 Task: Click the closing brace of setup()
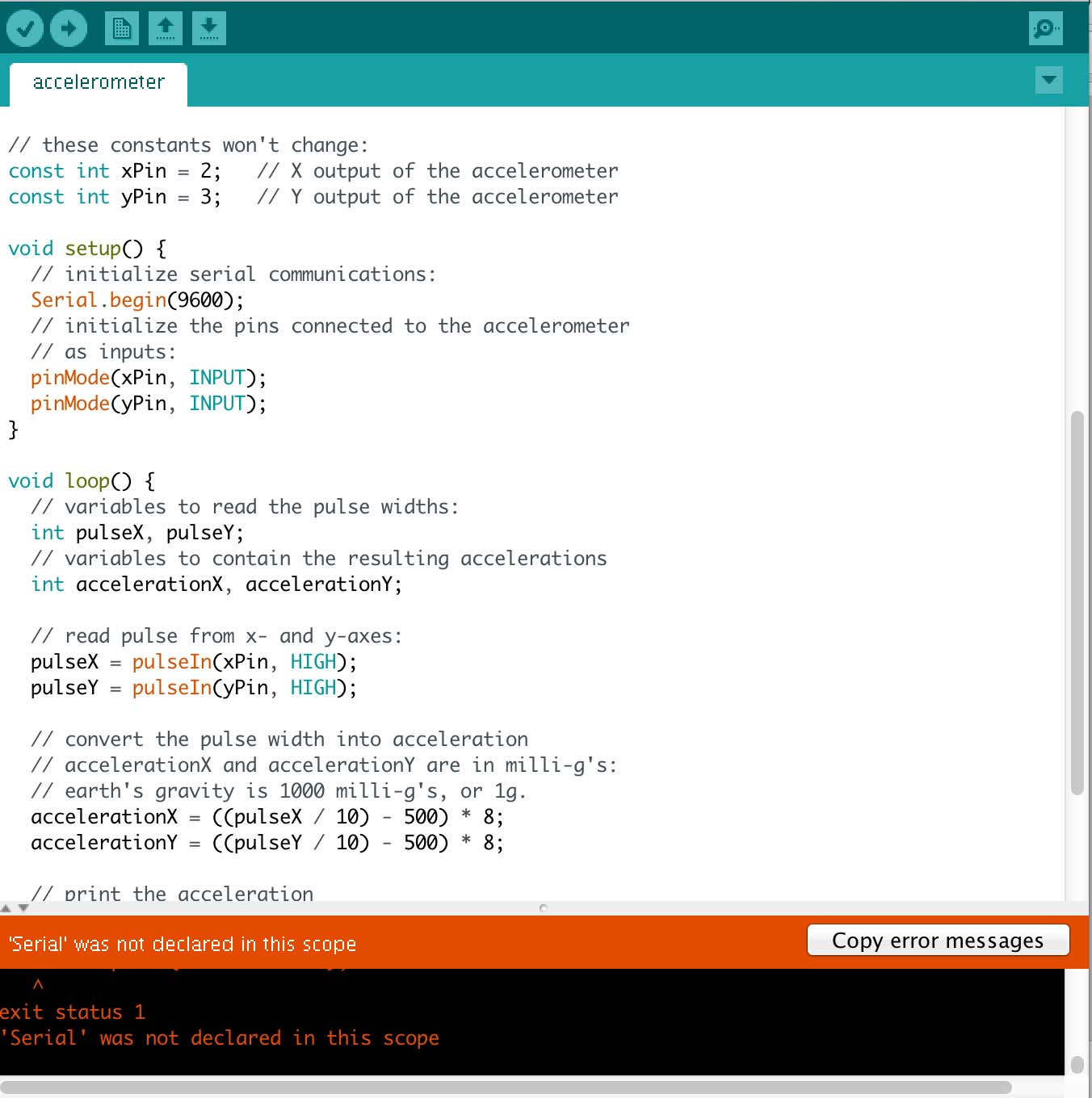pos(13,430)
